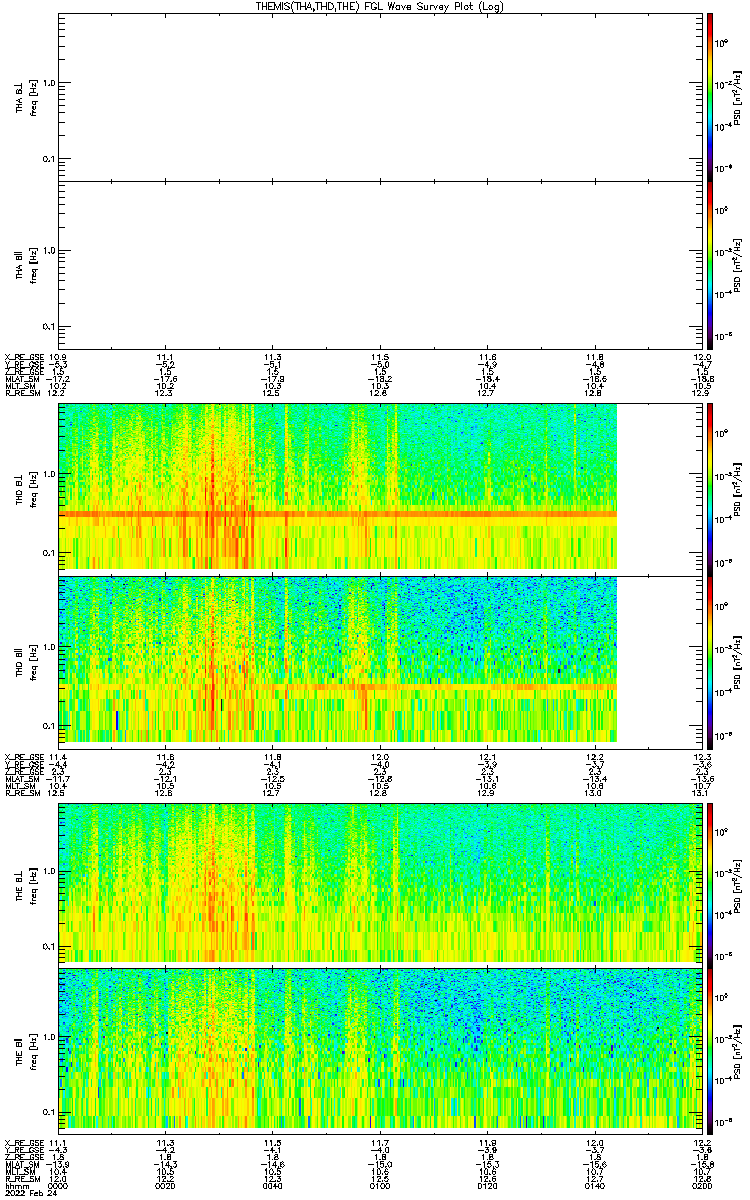
Task: Click the 1.0 frequency tick of THD B-parallel panel
Action: click(x=49, y=648)
